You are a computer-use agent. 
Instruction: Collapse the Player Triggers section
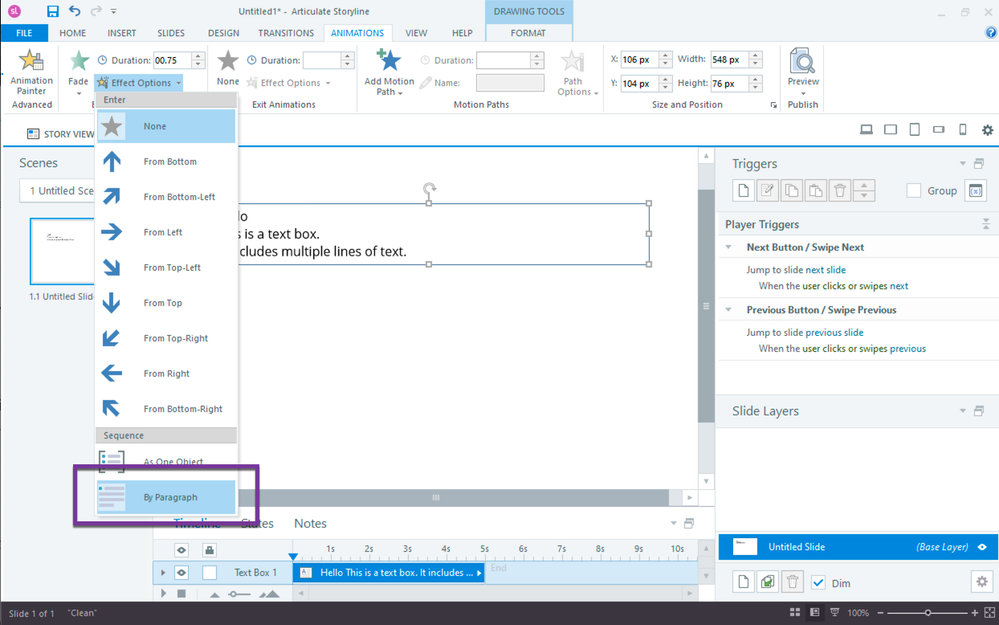(986, 224)
